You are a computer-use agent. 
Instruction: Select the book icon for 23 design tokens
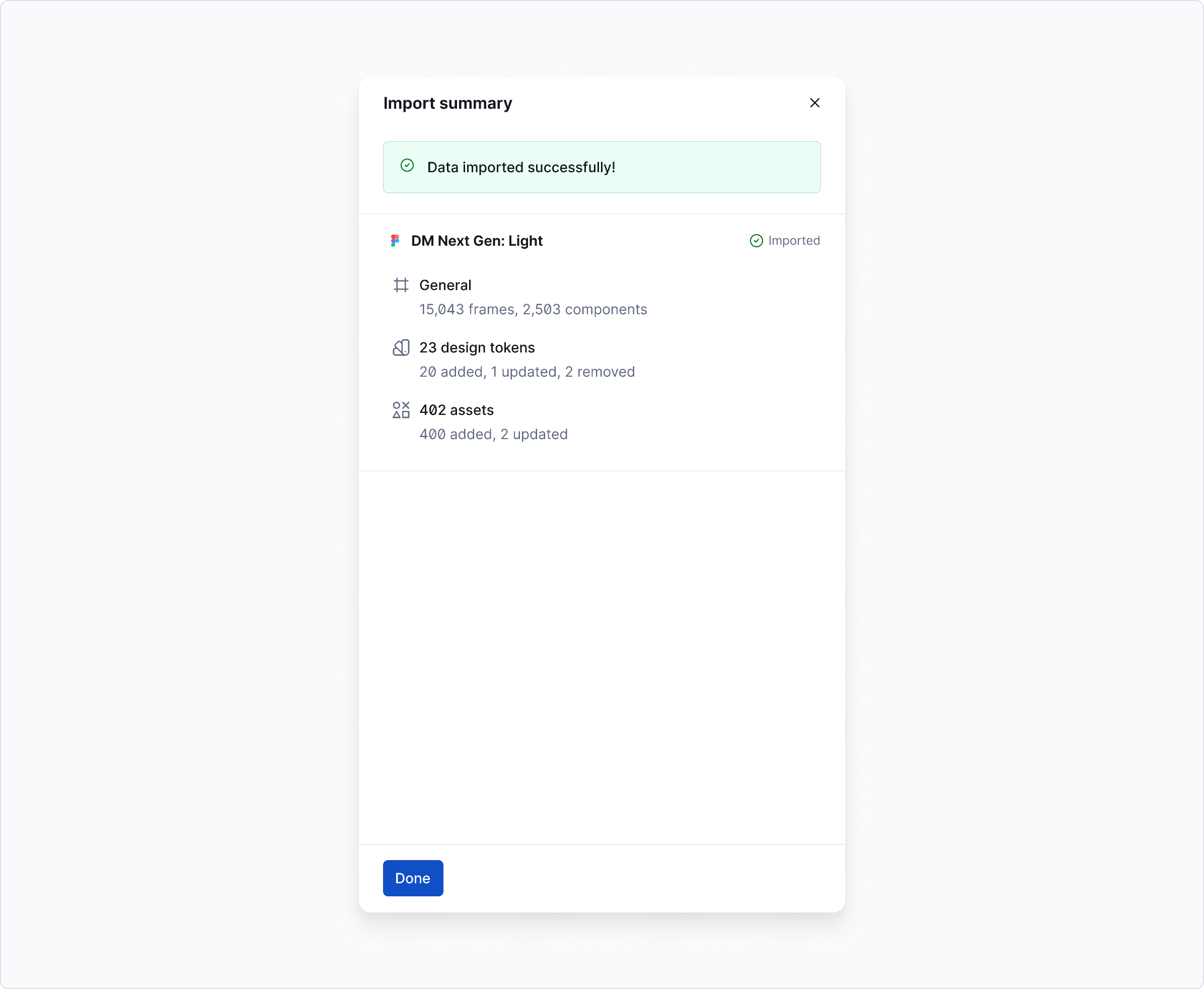coord(402,347)
